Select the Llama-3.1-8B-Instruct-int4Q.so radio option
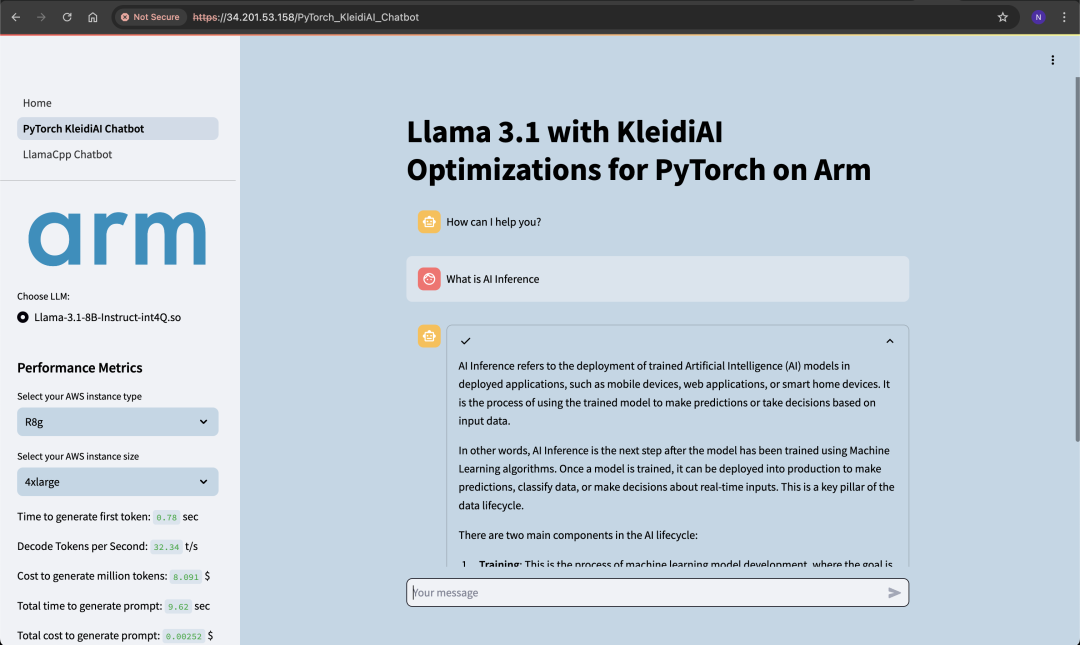1080x645 pixels. [x=23, y=317]
